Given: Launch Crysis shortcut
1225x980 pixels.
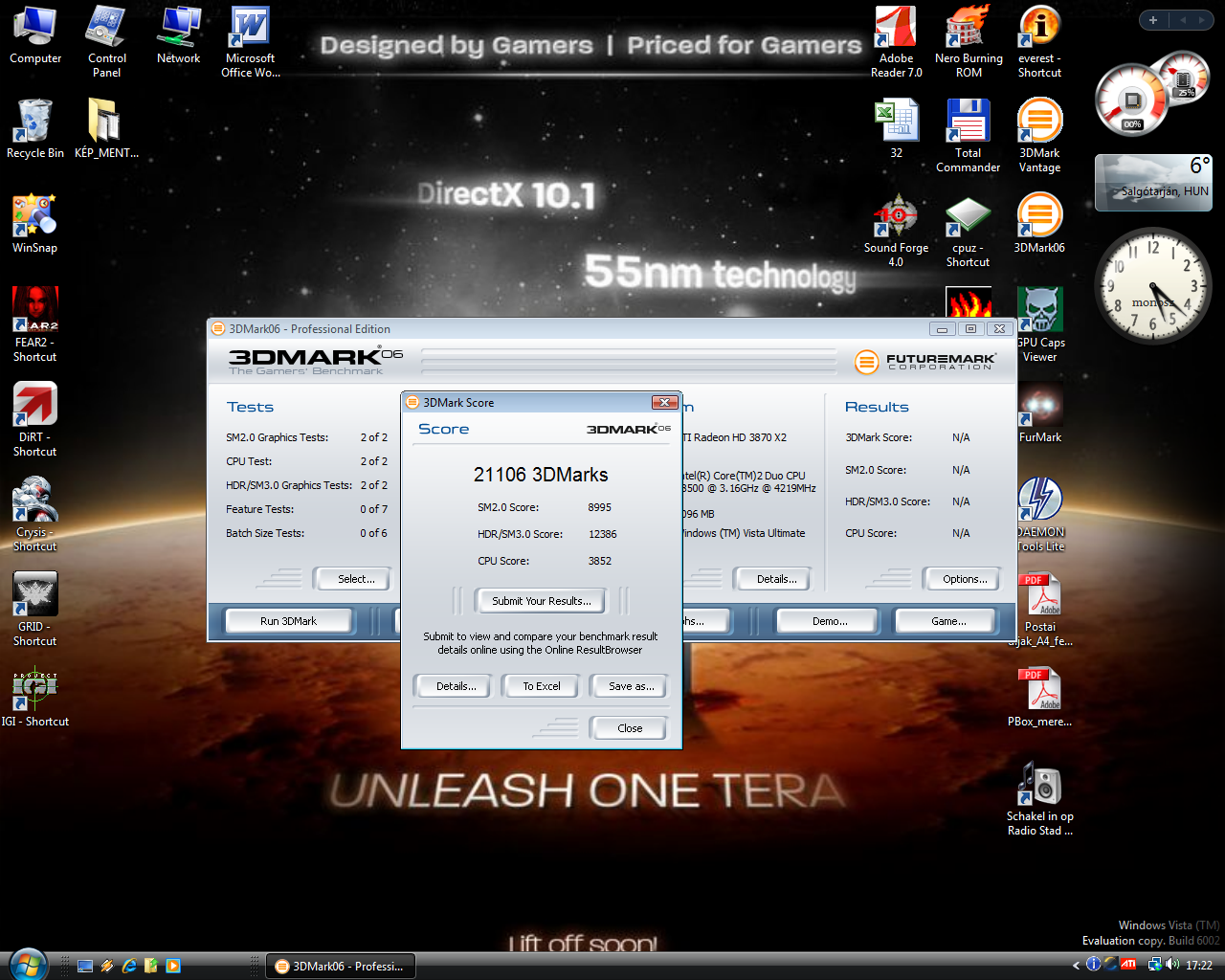Looking at the screenshot, I should click(35, 514).
